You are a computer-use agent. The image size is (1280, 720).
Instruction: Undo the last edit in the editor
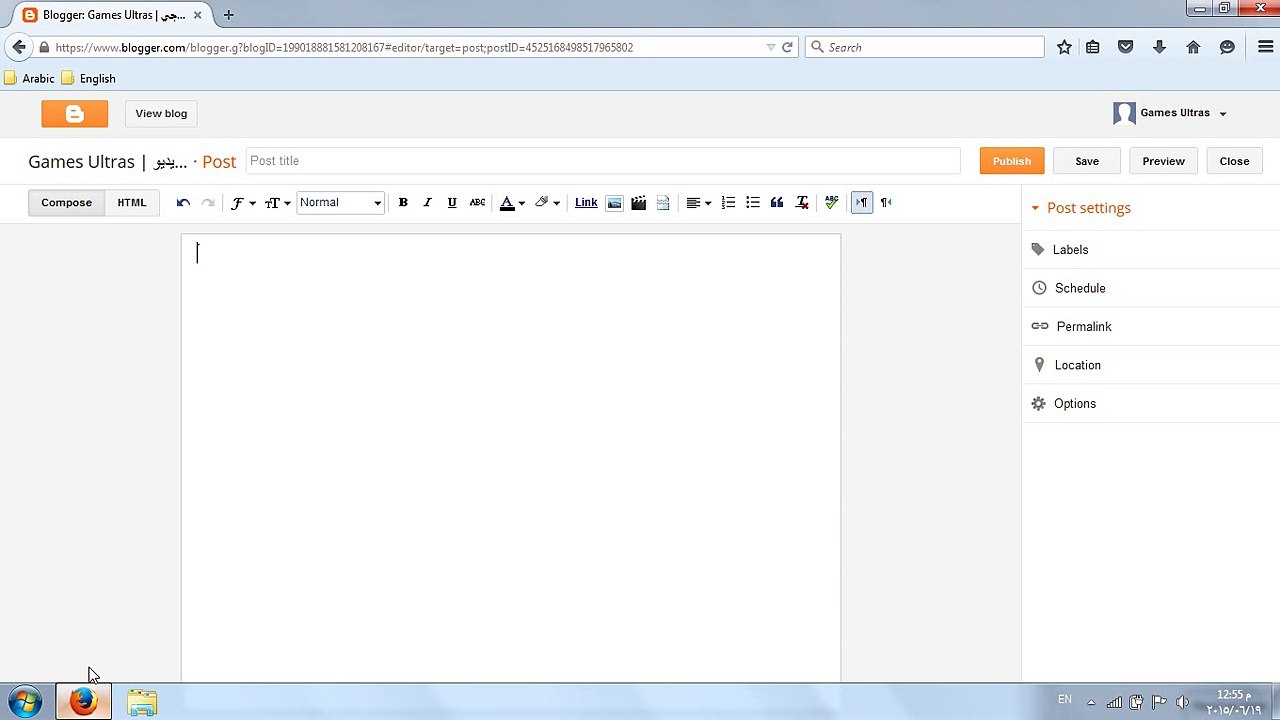[183, 203]
